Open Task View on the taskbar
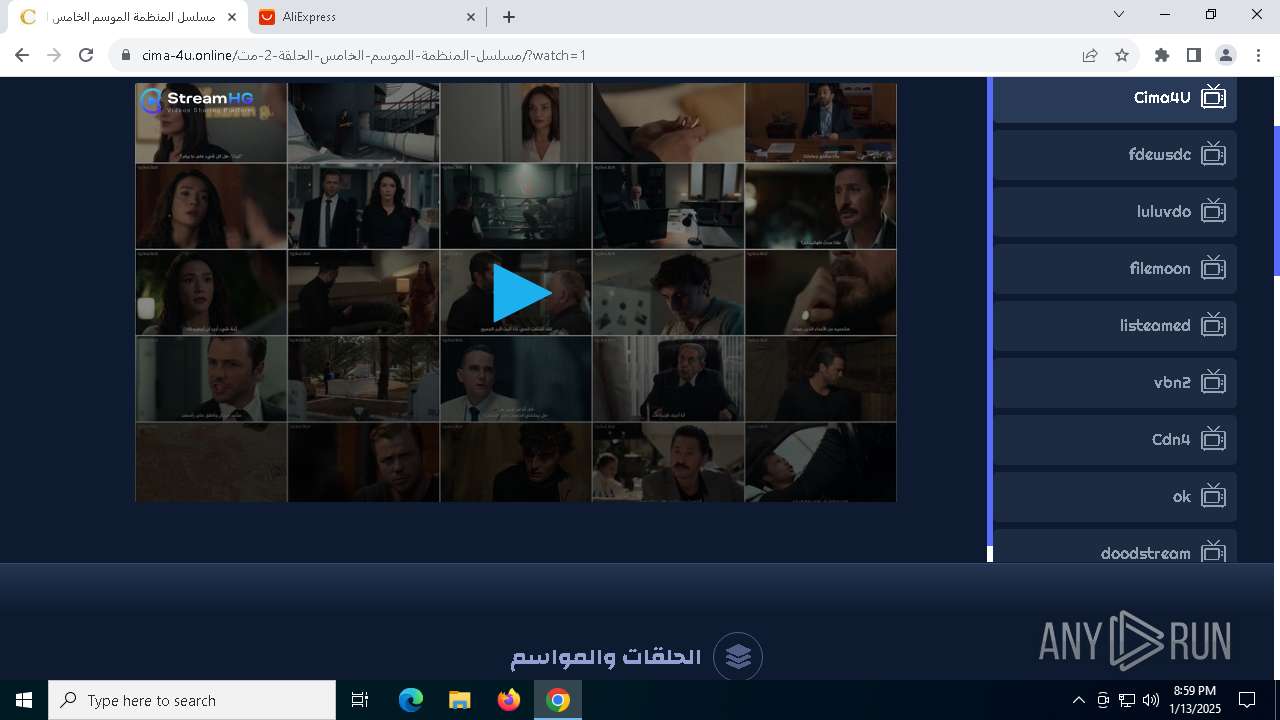1280x720 pixels. pos(360,700)
